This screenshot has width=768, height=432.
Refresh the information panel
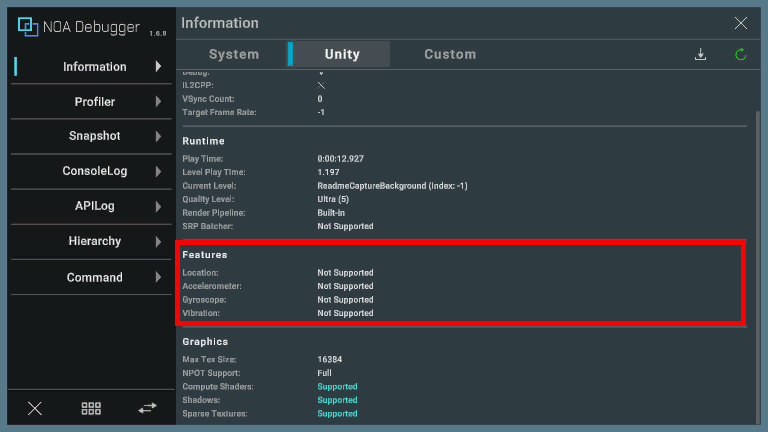click(x=741, y=54)
